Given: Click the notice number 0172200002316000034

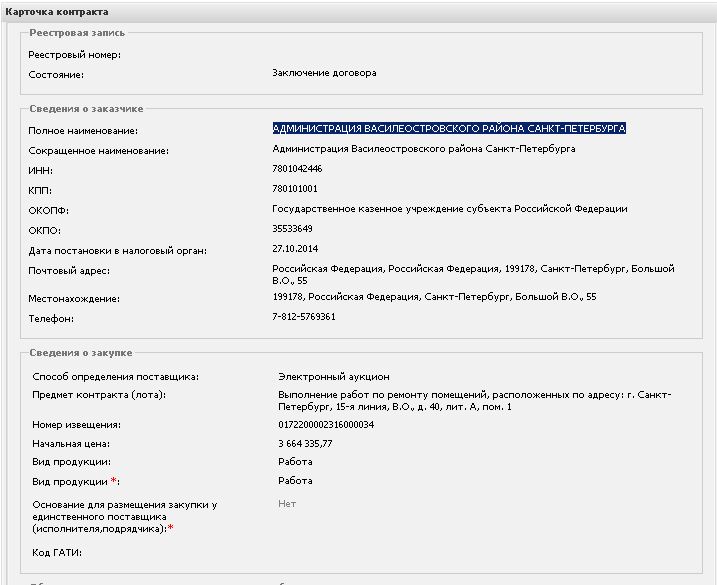Looking at the screenshot, I should tap(326, 425).
